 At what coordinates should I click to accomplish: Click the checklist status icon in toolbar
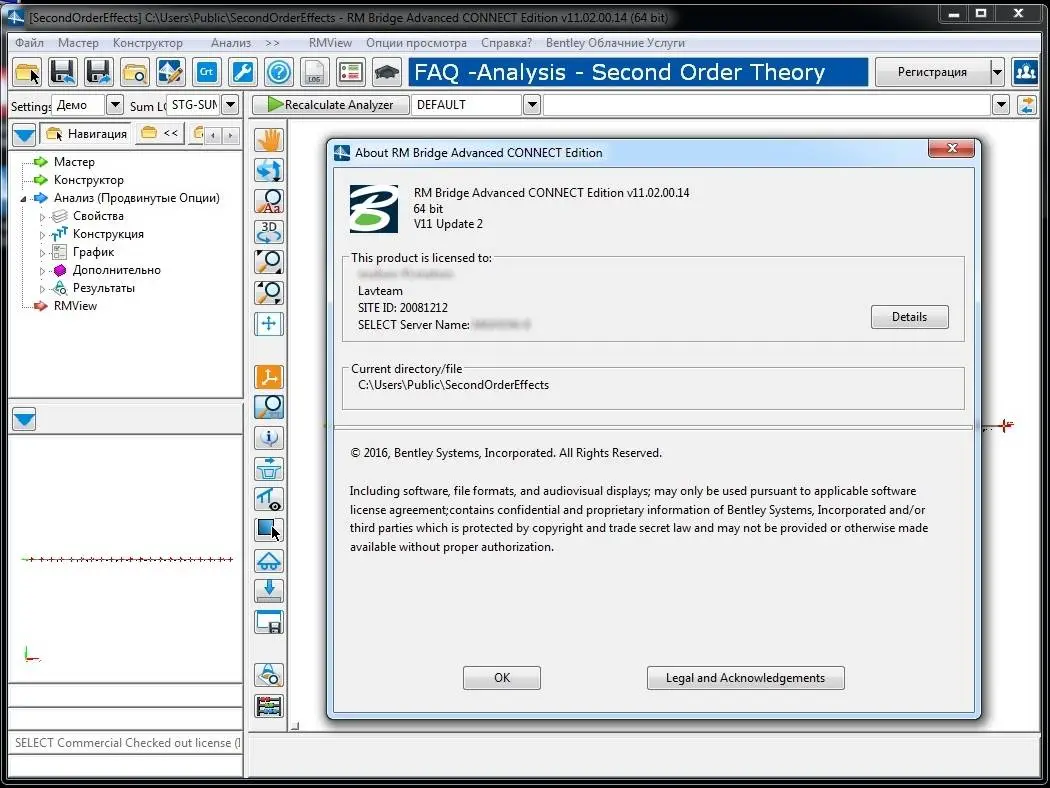click(350, 72)
